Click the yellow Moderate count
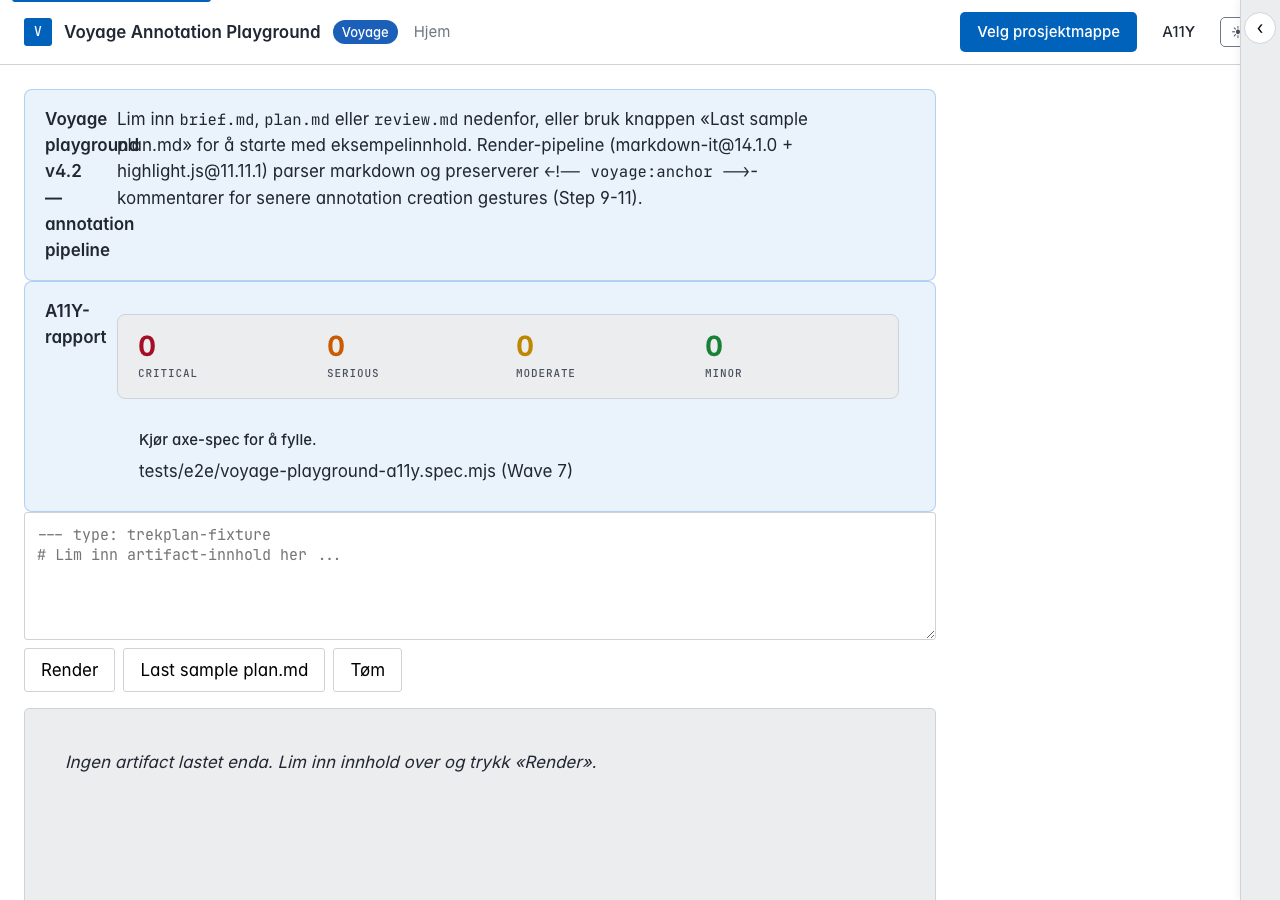 525,347
